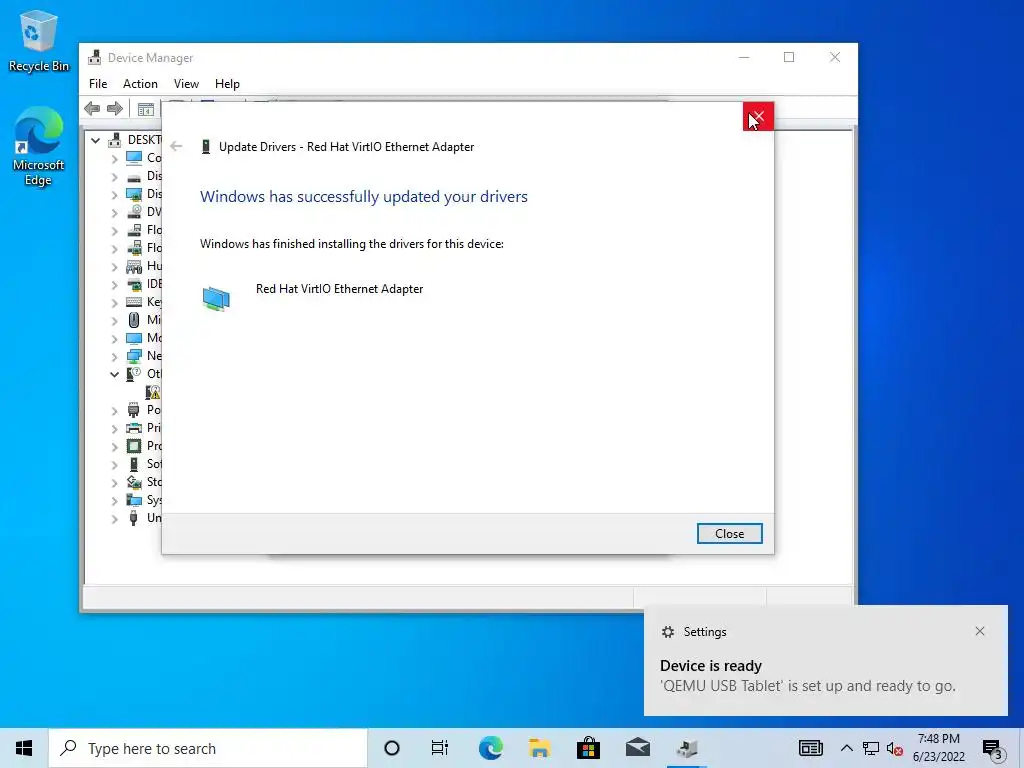Click 'Windows has successfully updated your drivers' heading
The height and width of the screenshot is (768, 1024).
coord(364,197)
